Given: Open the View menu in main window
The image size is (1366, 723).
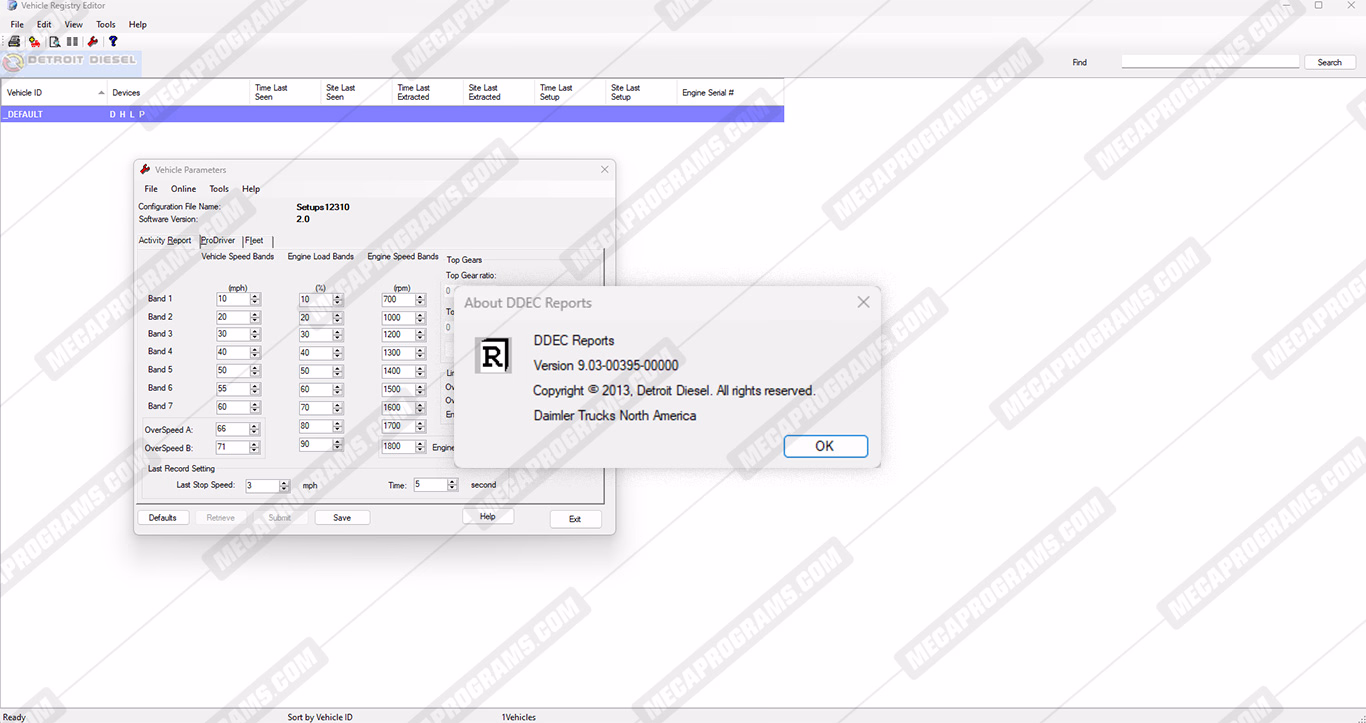Looking at the screenshot, I should click(74, 24).
